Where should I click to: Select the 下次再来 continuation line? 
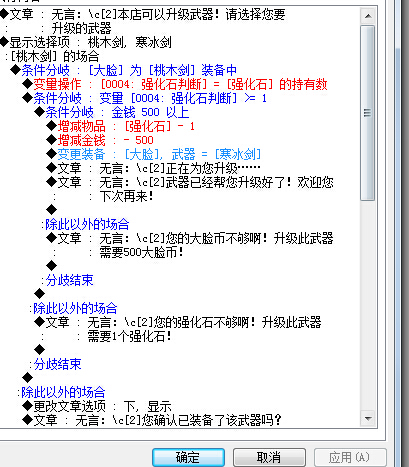[102, 196]
